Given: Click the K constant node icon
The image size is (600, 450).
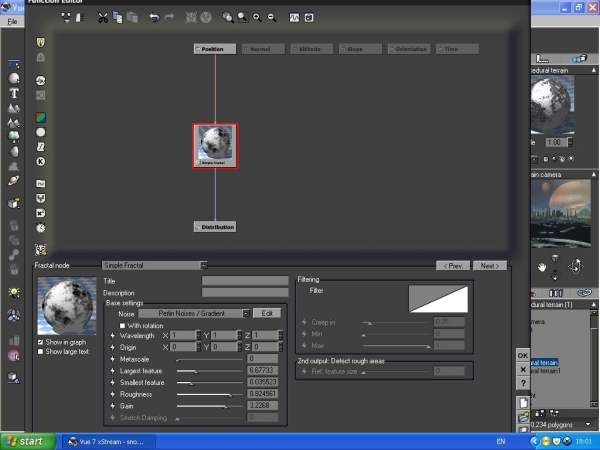Looking at the screenshot, I should 41,161.
